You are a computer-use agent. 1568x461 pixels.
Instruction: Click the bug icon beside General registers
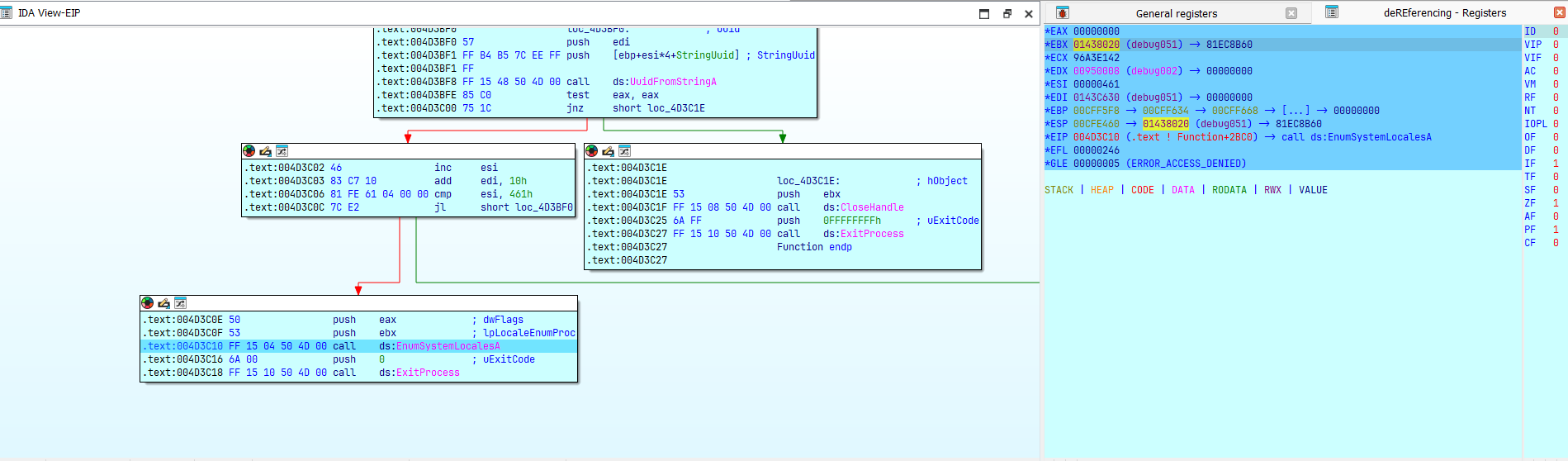point(1063,13)
